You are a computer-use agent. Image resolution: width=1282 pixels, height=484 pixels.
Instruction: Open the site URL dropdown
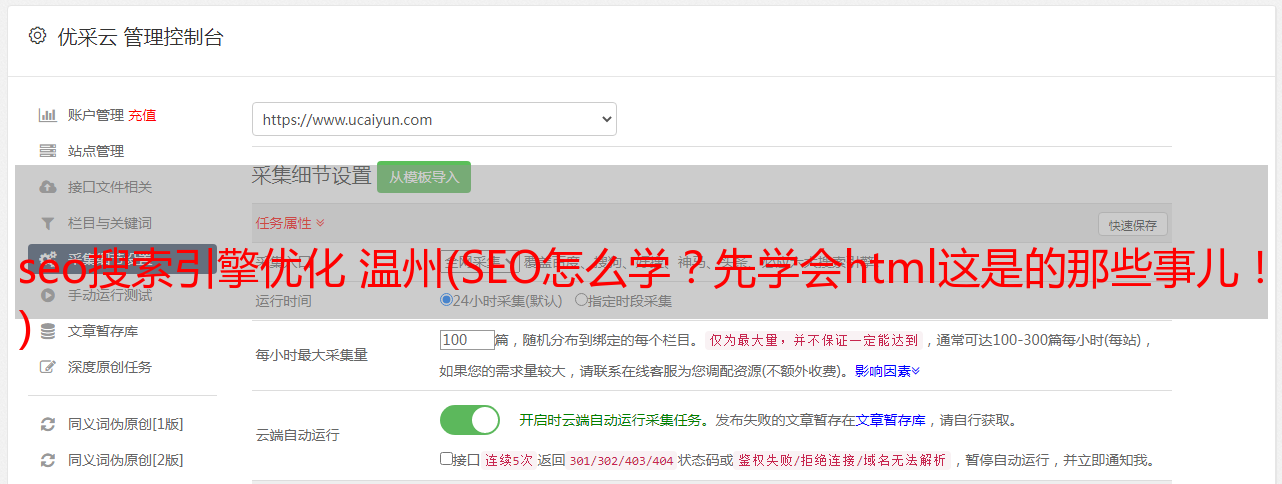click(x=434, y=119)
